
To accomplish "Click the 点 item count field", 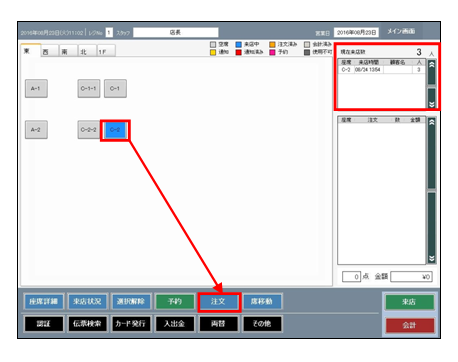I will 351,277.
